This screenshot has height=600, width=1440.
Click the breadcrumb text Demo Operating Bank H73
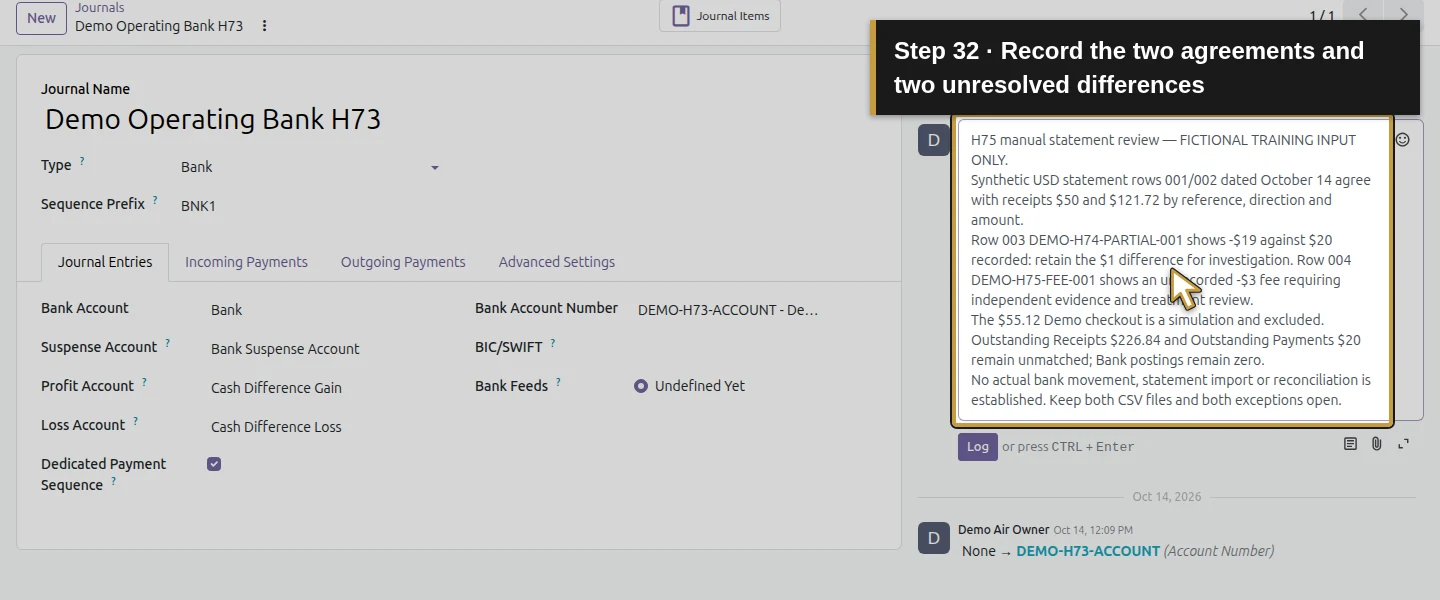[x=159, y=26]
